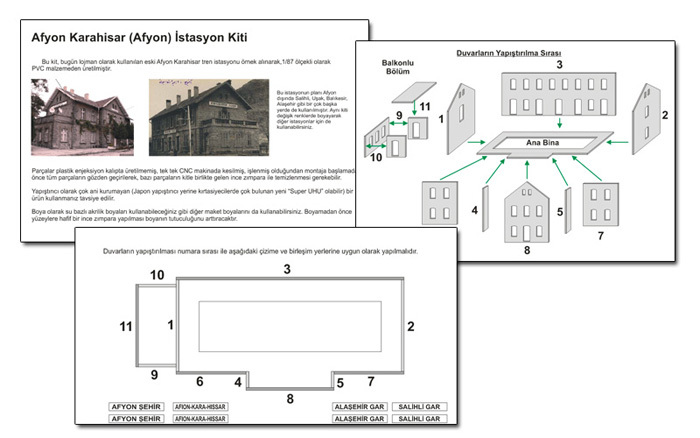Click the 'Balkonlu Bölüm' label
Viewport: 700px width, 438px height.
coord(398,67)
